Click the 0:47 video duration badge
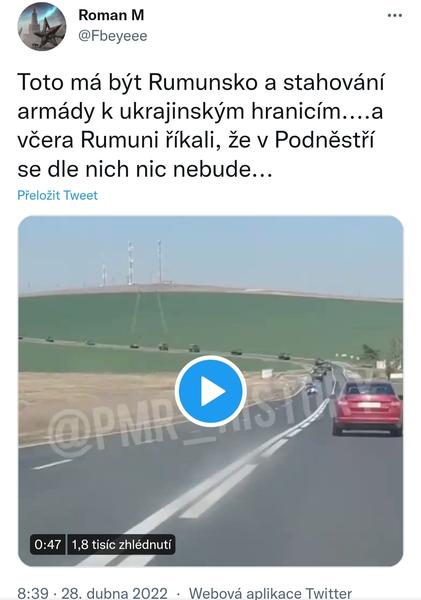Image resolution: width=421 pixels, height=600 pixels. 47,544
